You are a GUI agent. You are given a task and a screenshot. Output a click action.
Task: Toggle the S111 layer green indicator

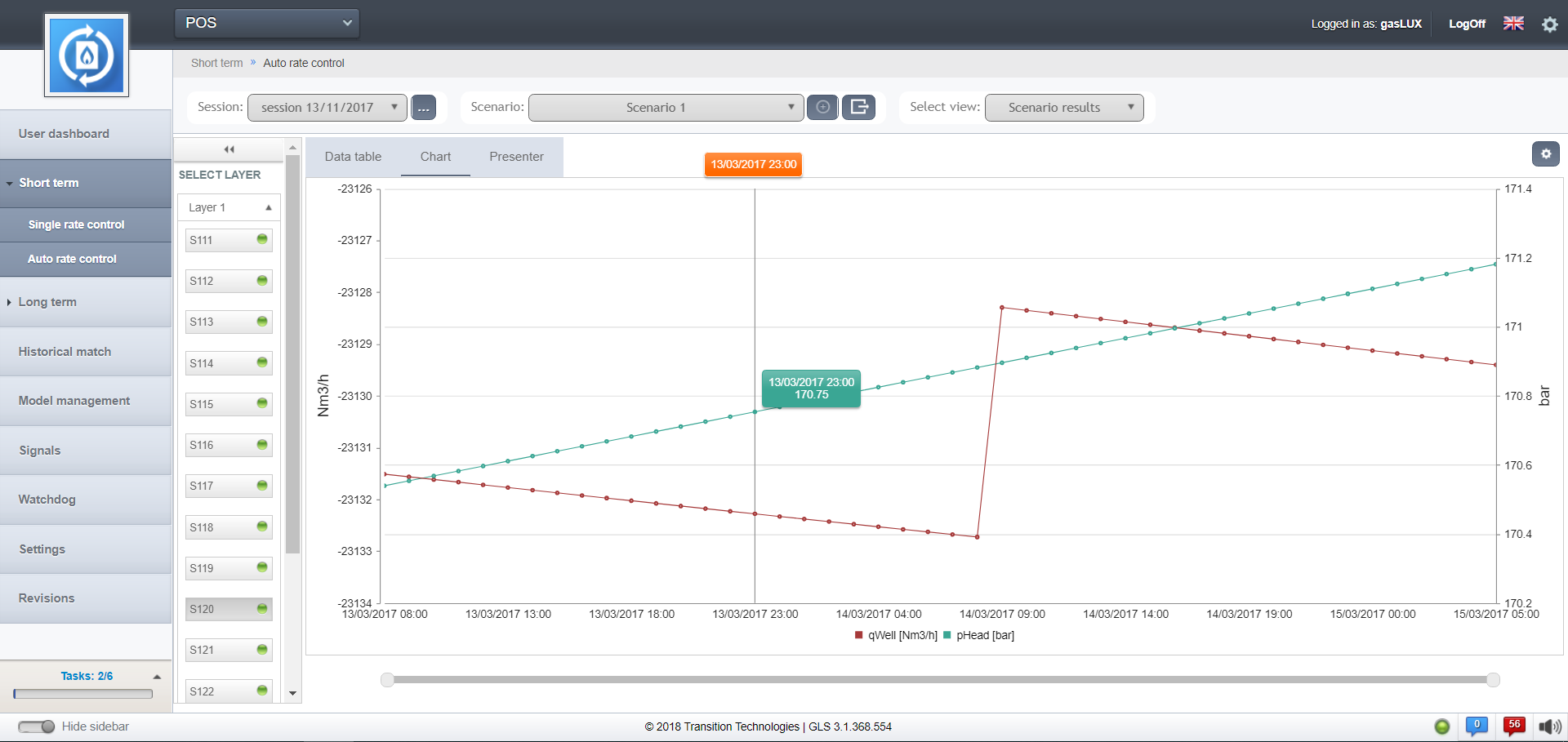pyautogui.click(x=262, y=239)
